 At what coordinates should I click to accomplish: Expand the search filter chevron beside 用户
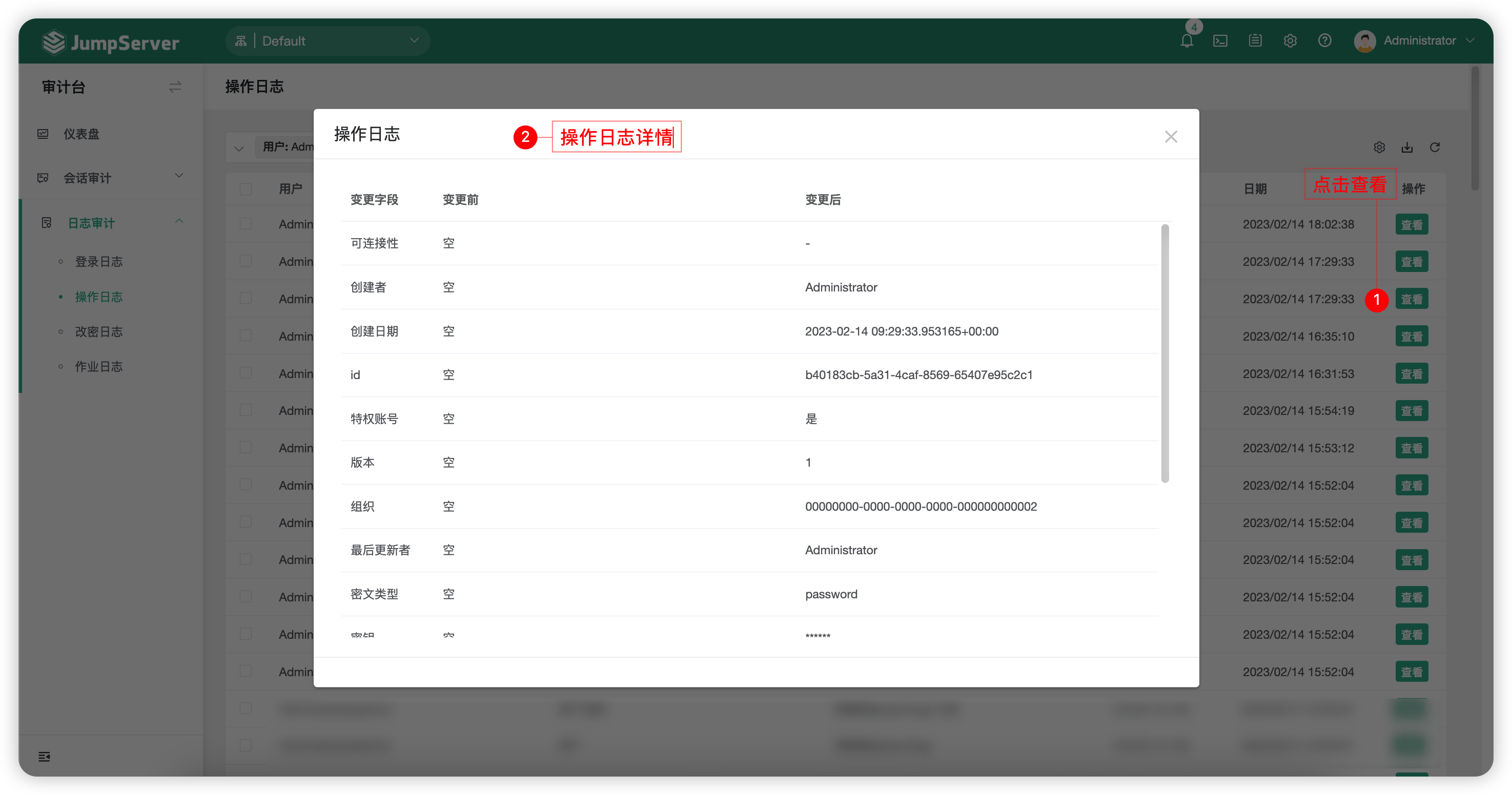[x=238, y=148]
